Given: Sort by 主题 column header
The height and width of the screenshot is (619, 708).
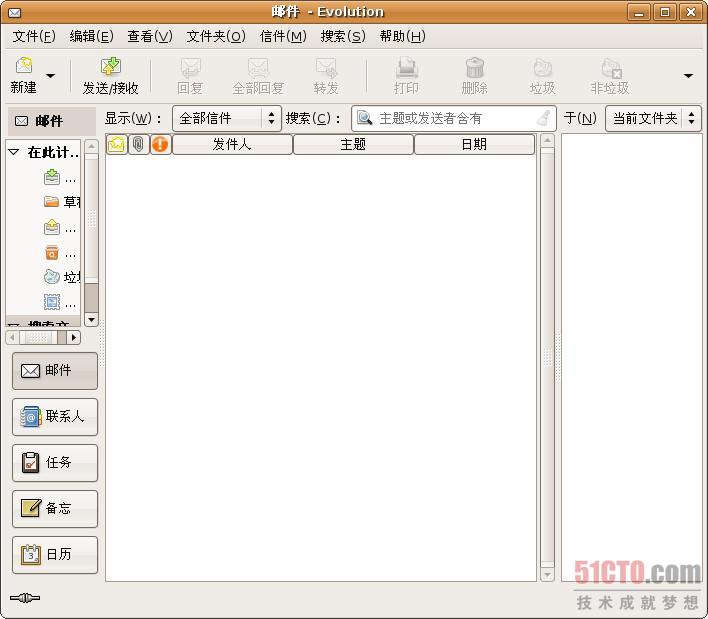Looking at the screenshot, I should (353, 144).
